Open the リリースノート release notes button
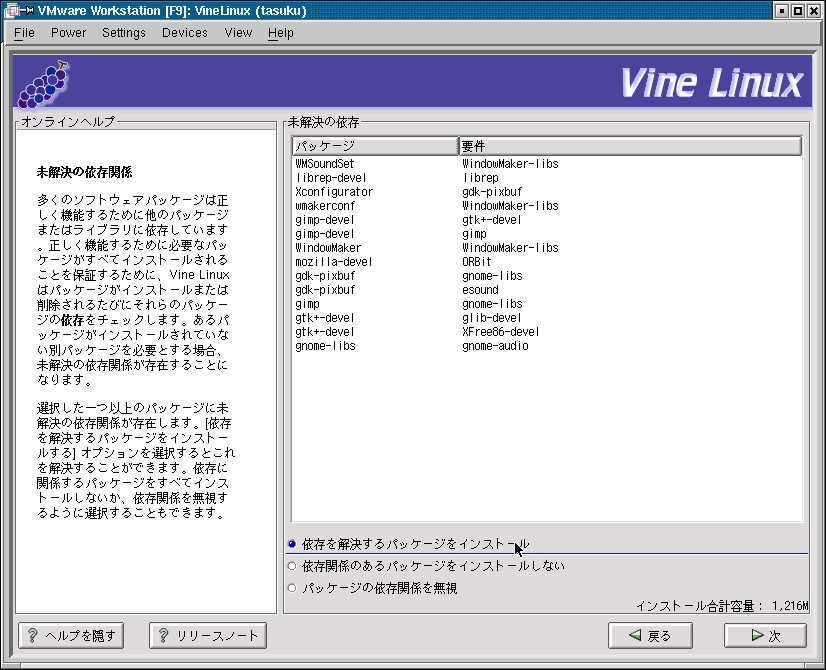The height and width of the screenshot is (670, 826). tap(208, 635)
